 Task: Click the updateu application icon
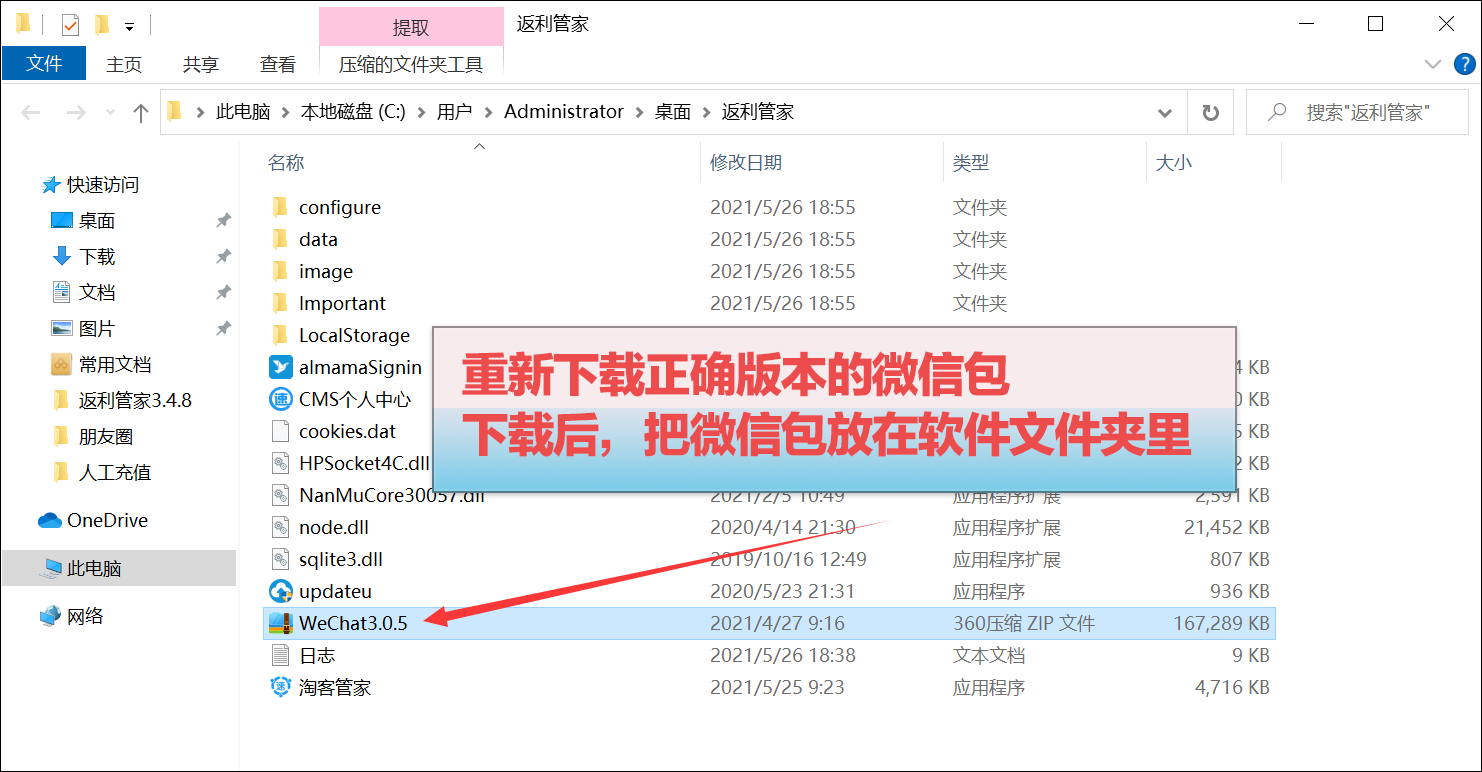280,591
